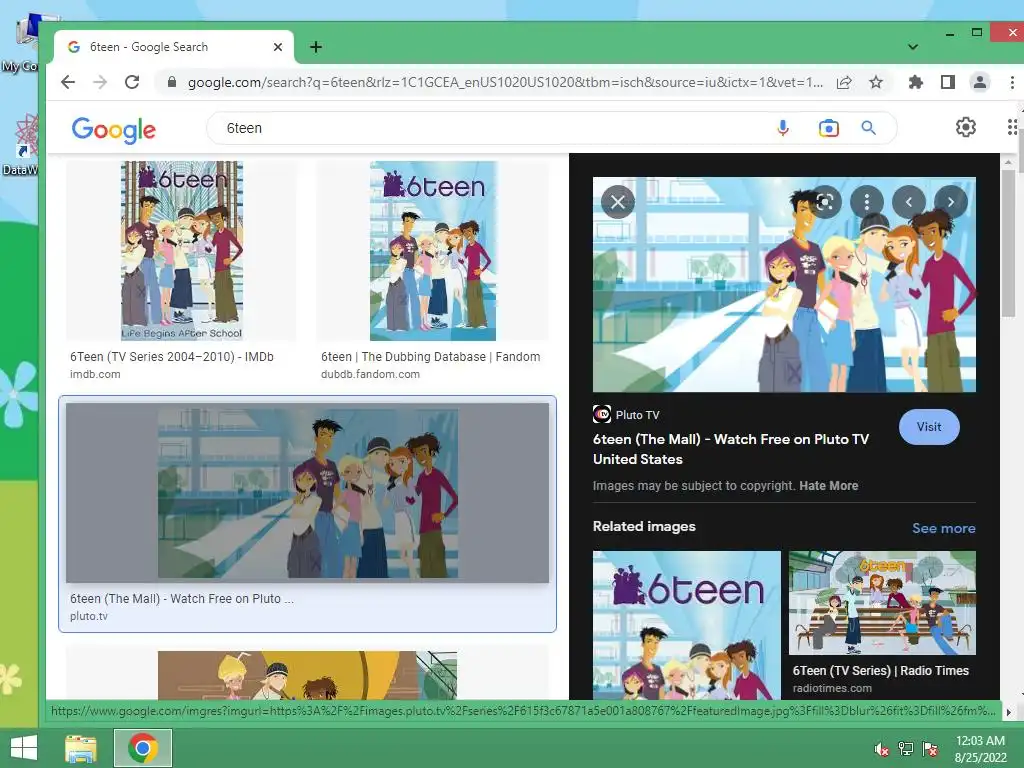Image resolution: width=1024 pixels, height=768 pixels.
Task: Close the image preview panel
Action: pos(618,202)
